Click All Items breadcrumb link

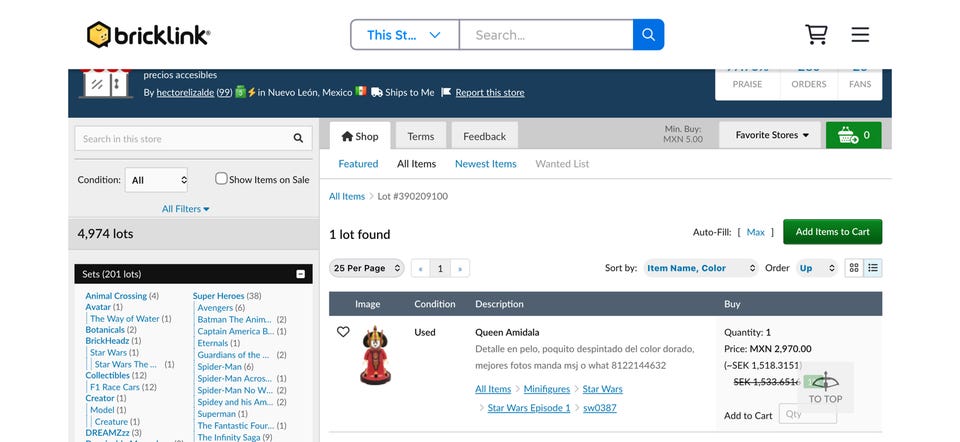[347, 197]
